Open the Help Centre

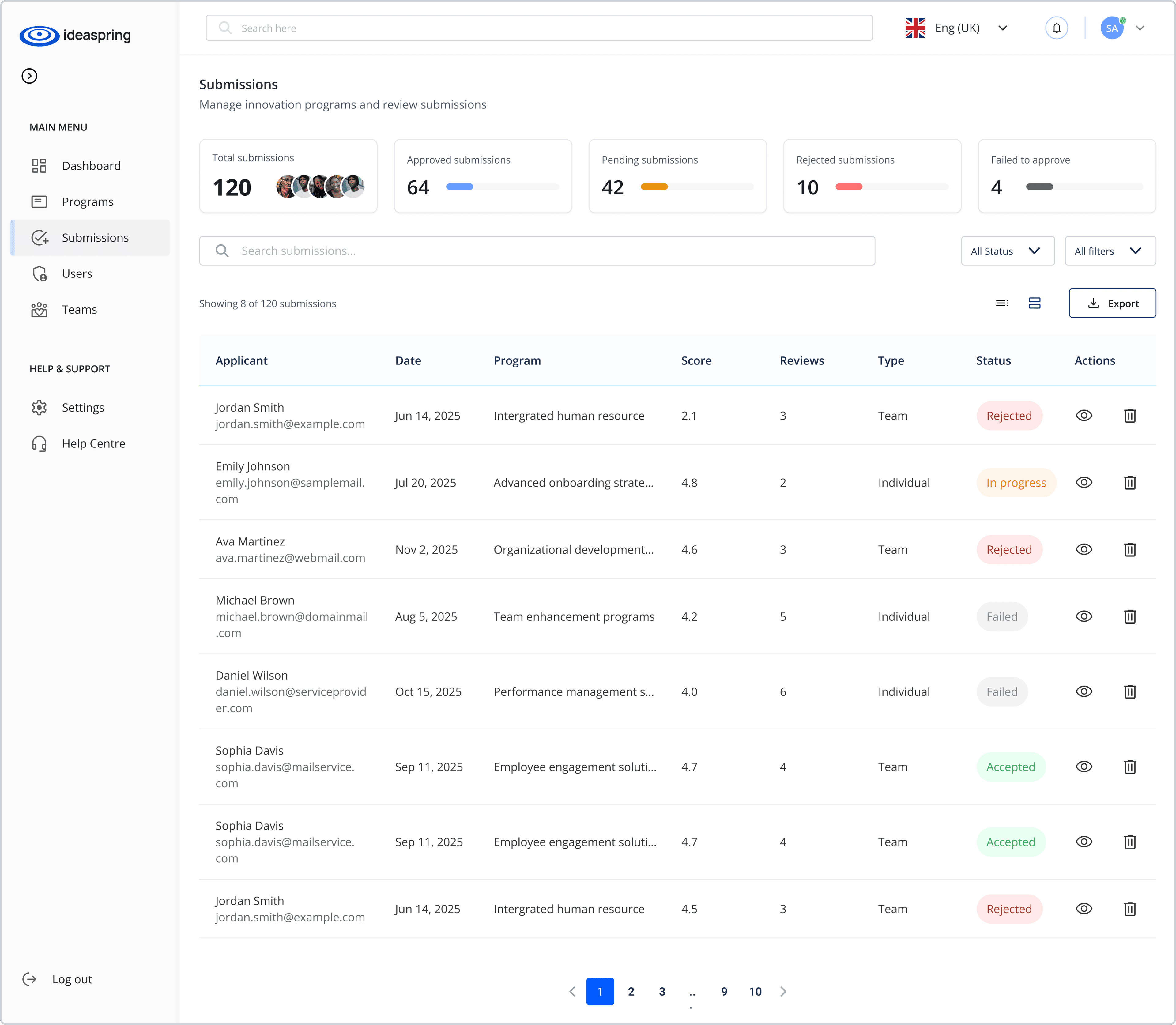pyautogui.click(x=93, y=443)
